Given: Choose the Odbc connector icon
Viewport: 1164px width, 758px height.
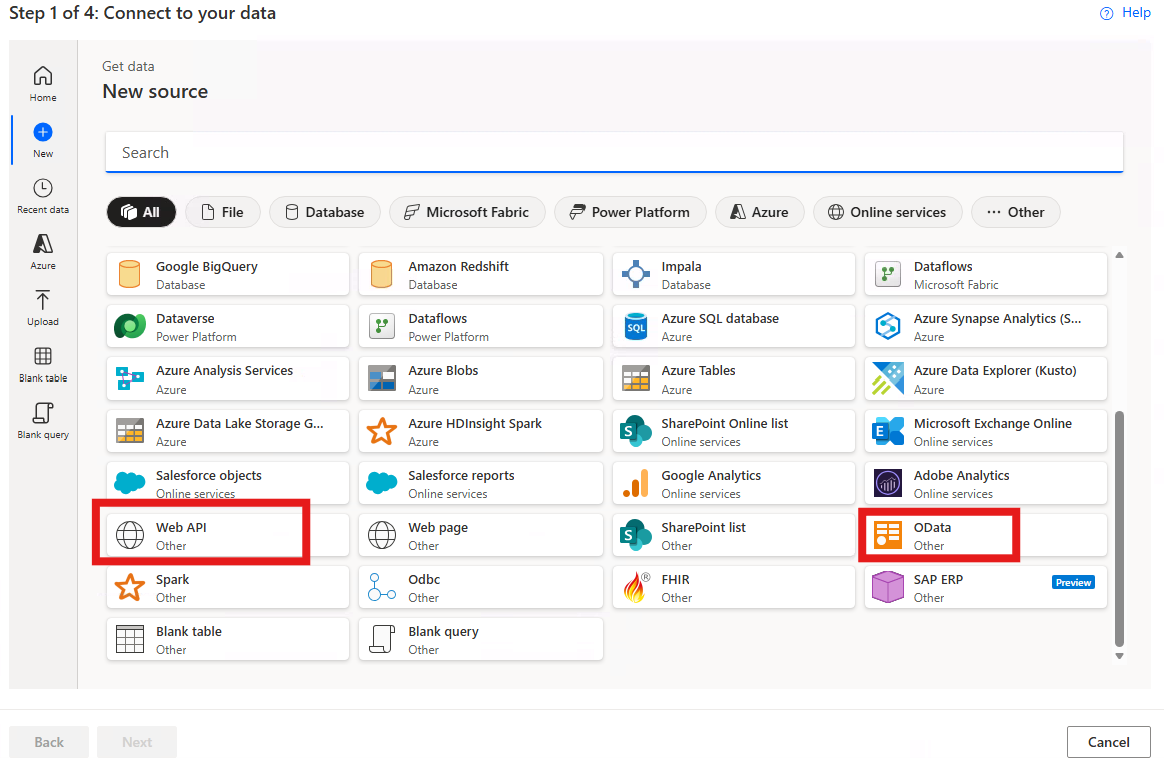Looking at the screenshot, I should click(382, 587).
